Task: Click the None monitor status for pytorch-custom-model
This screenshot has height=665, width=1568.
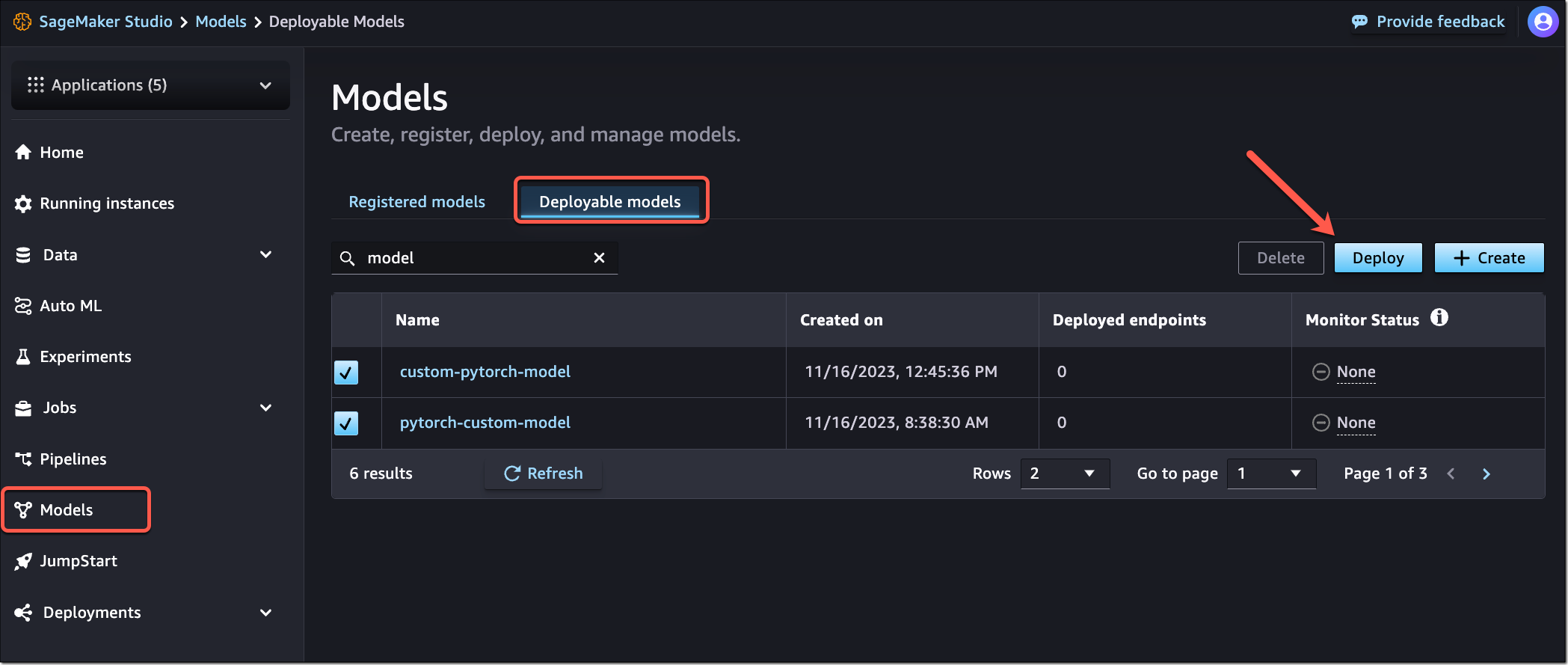Action: [1356, 423]
